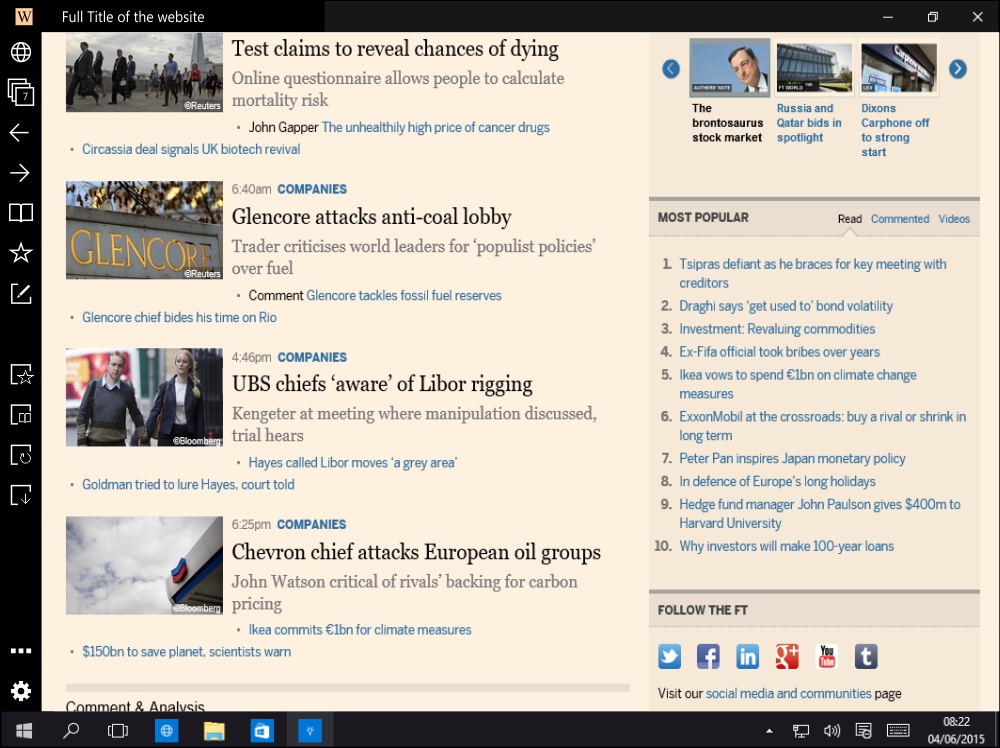This screenshot has height=748, width=1000.
Task: Open favorites with the star outline icon
Action: [x=21, y=253]
